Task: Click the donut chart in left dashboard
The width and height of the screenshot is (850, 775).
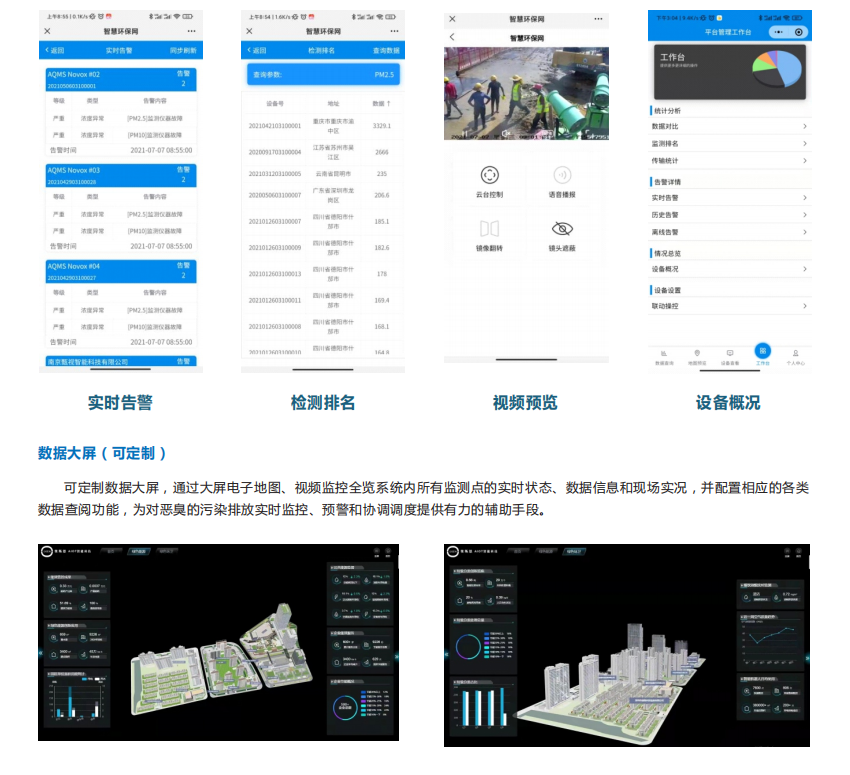Action: (345, 707)
